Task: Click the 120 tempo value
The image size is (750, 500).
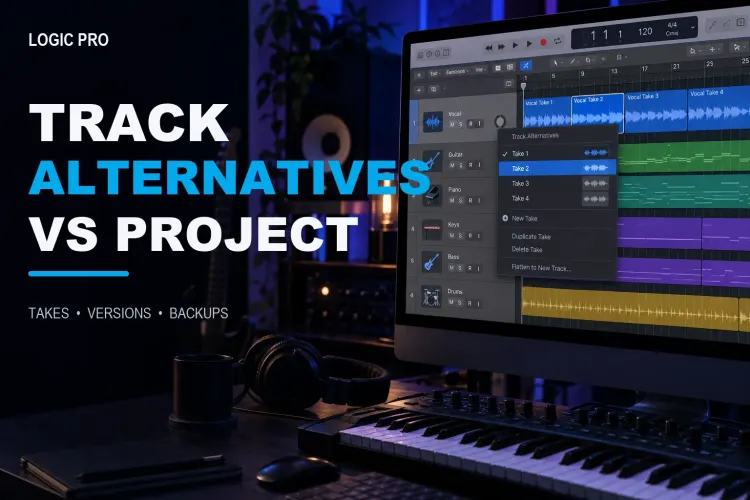Action: pyautogui.click(x=645, y=32)
